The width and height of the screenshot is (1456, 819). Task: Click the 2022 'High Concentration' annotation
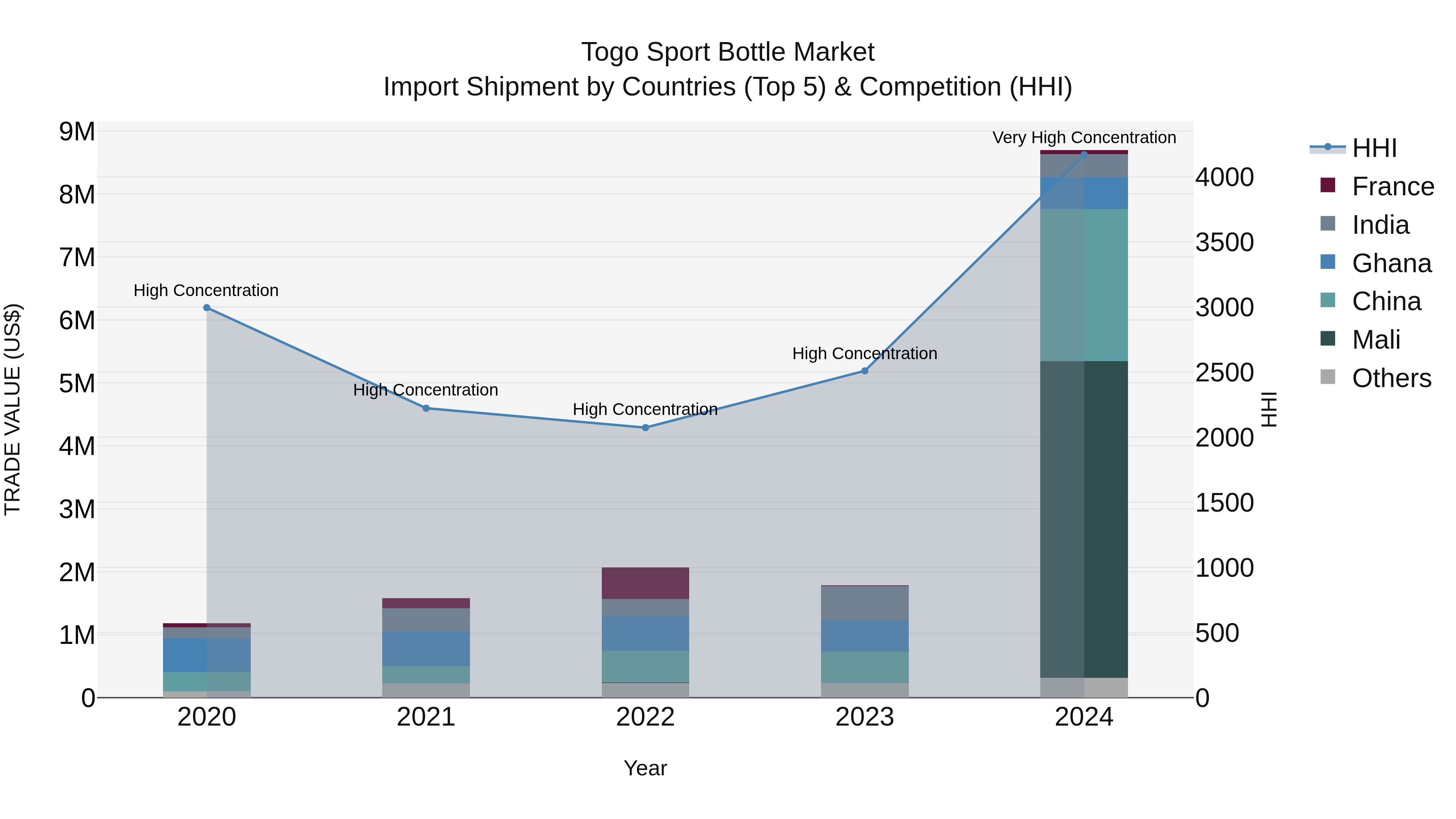(645, 409)
